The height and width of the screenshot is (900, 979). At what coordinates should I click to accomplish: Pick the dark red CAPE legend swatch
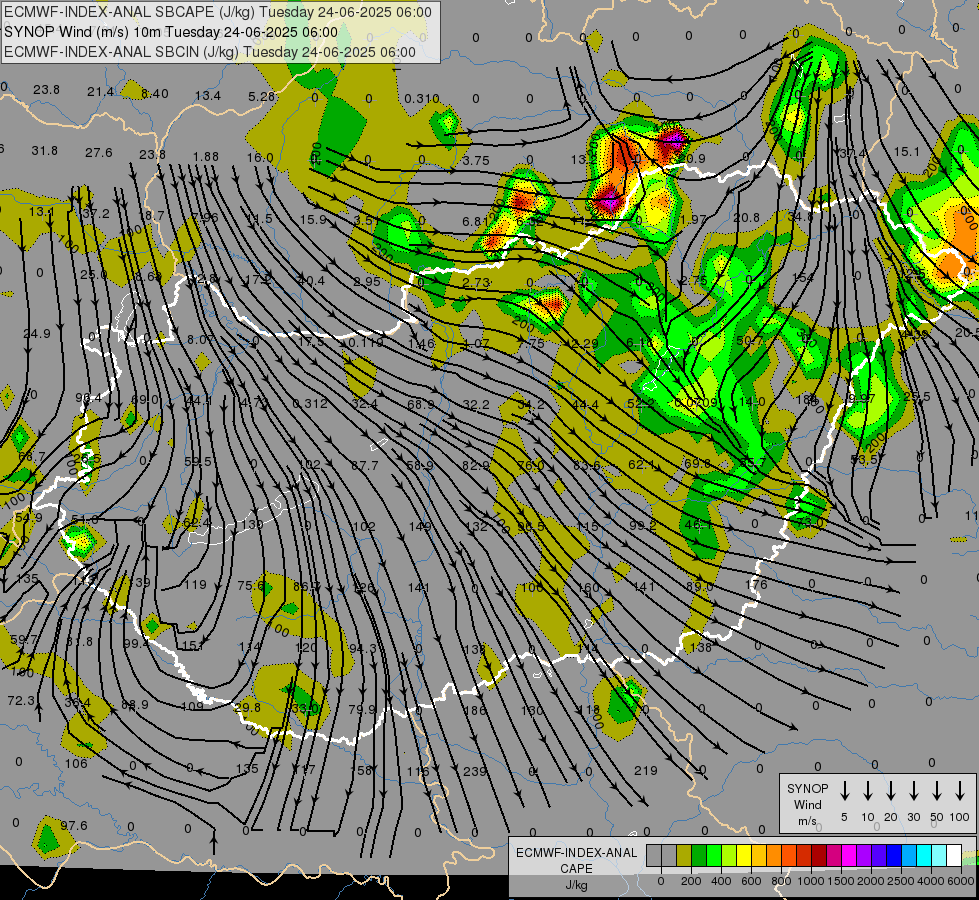(x=819, y=856)
